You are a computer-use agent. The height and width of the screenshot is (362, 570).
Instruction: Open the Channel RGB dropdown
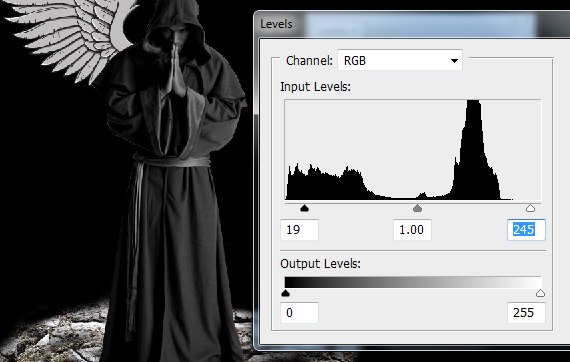click(x=400, y=60)
